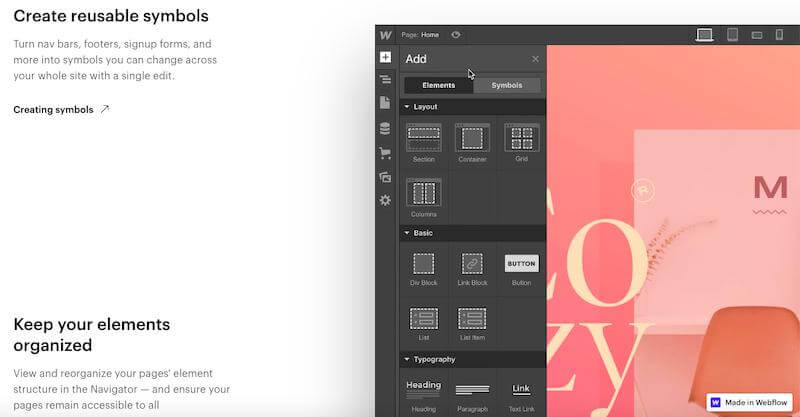Click the Keep your elements organized heading

(92, 335)
